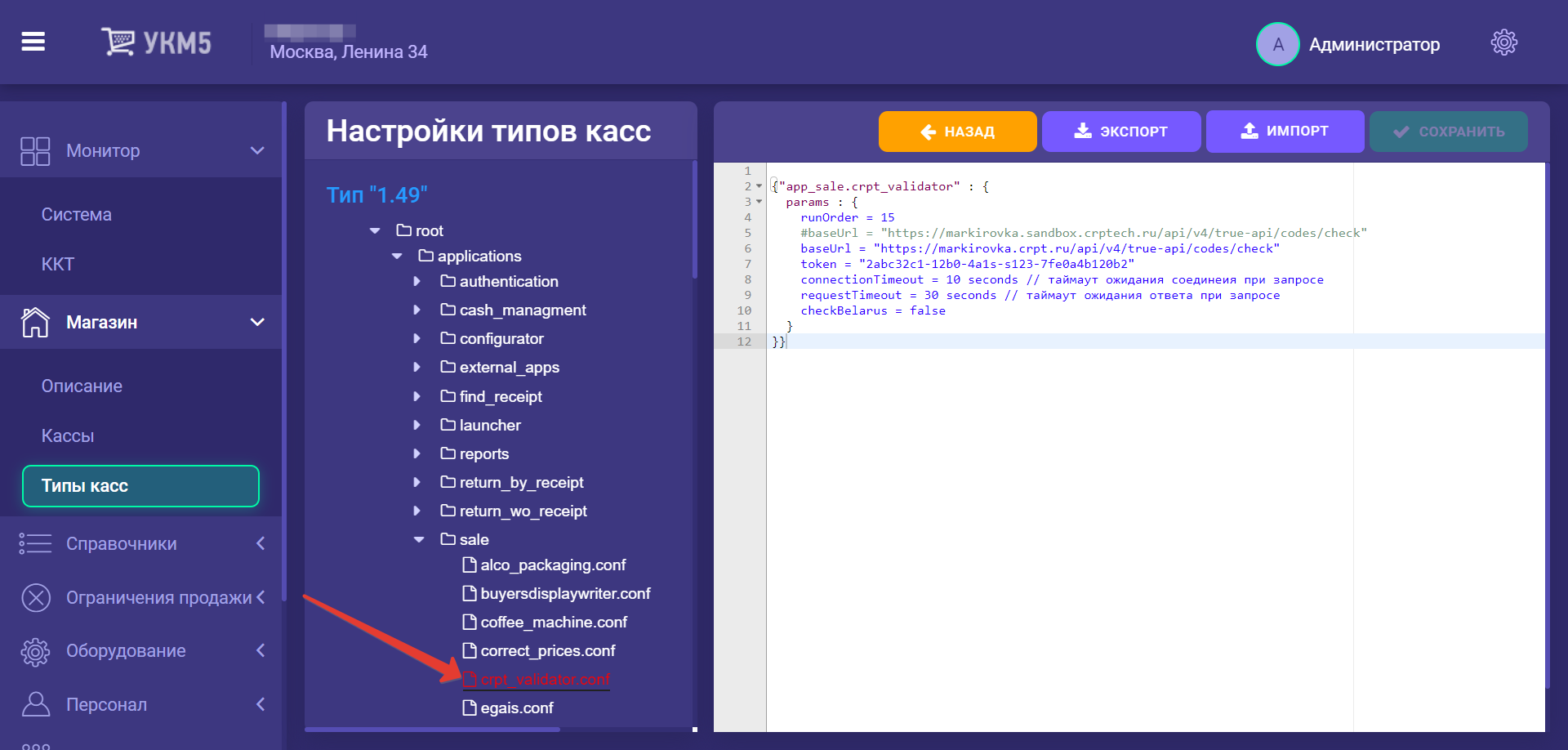The width and height of the screenshot is (1568, 750).
Task: Collapse the sale folder in tree
Action: pos(419,540)
